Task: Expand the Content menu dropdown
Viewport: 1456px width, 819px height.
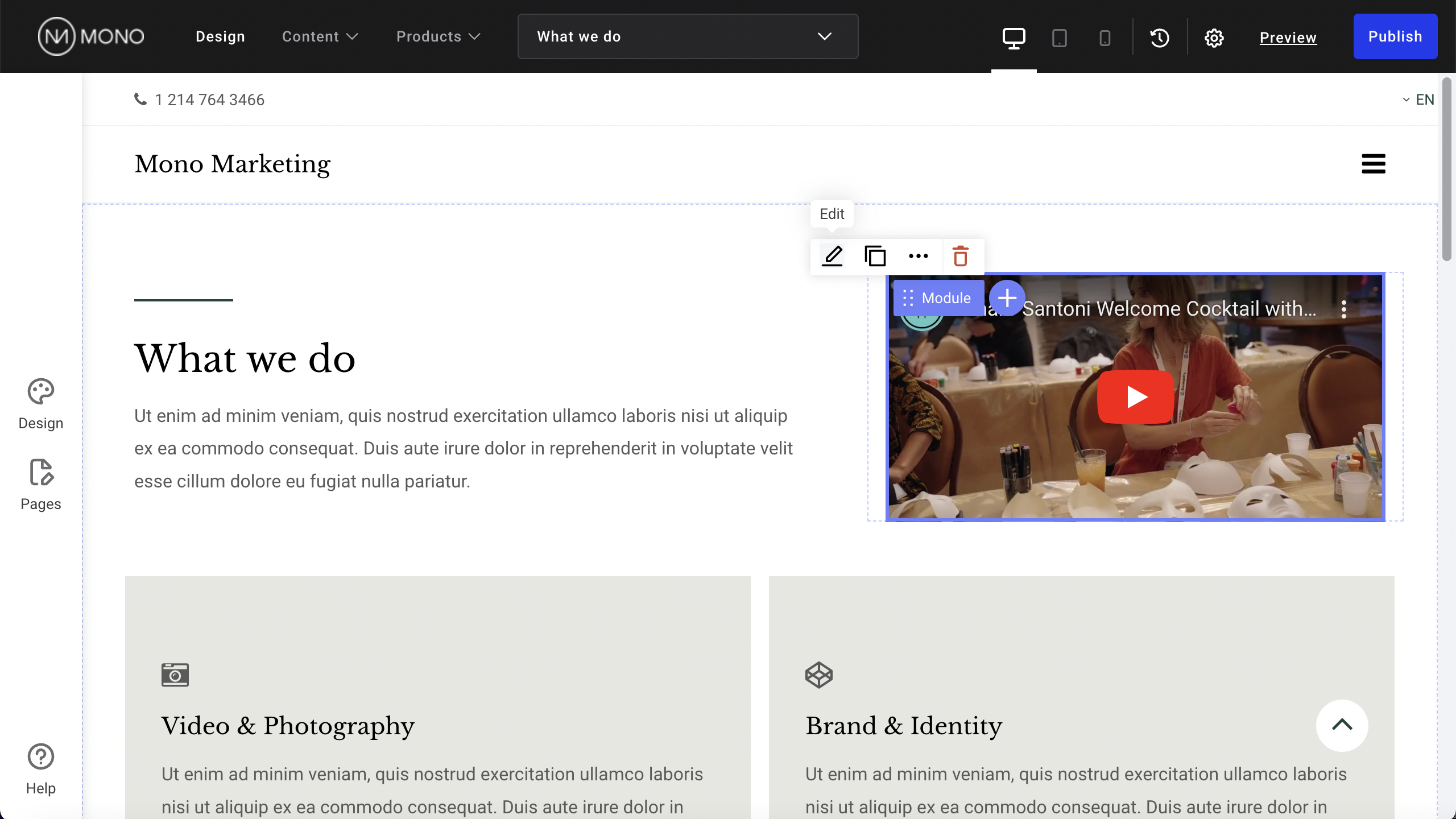Action: coord(320,36)
